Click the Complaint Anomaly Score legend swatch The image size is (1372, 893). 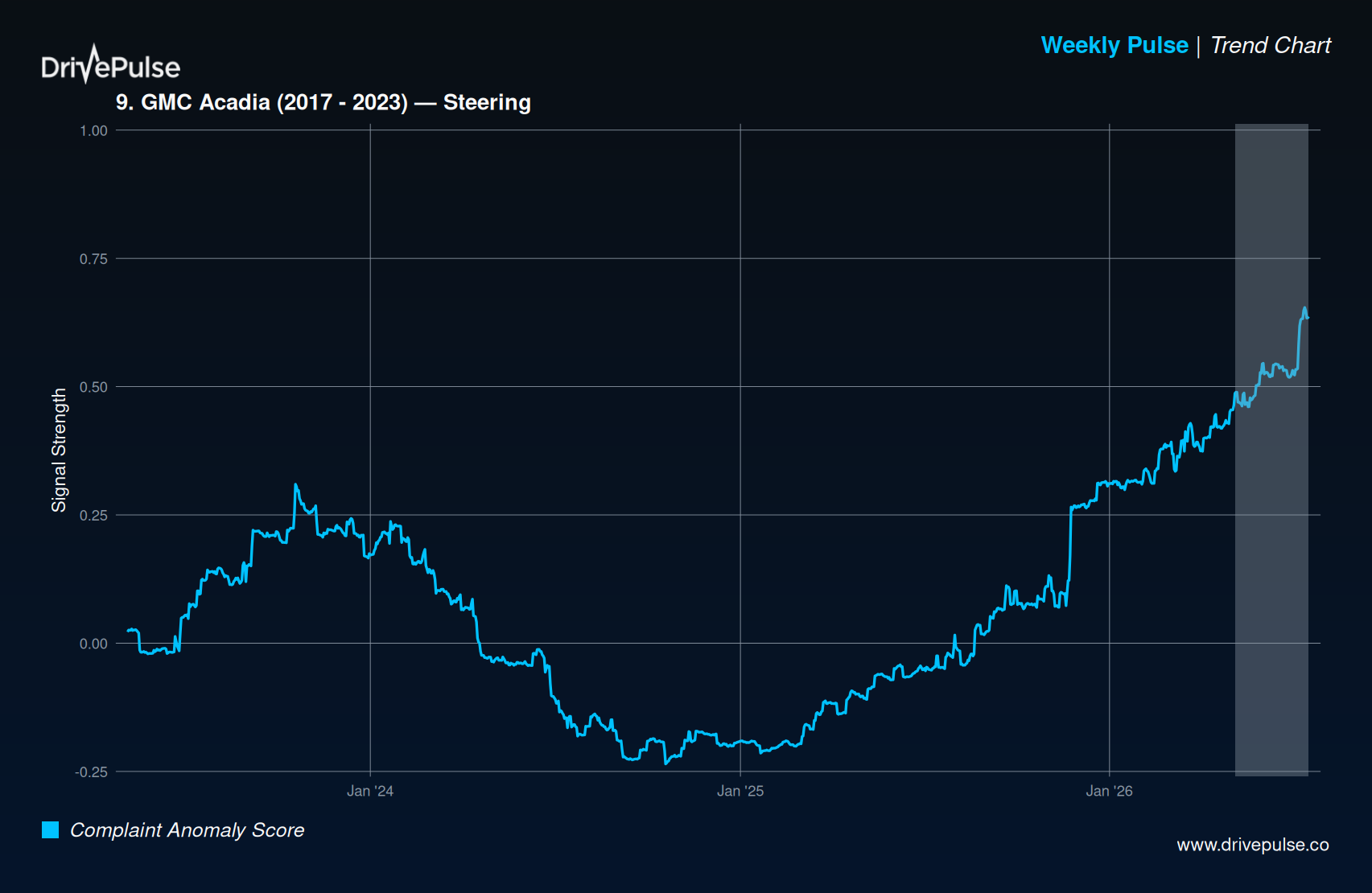pos(50,829)
